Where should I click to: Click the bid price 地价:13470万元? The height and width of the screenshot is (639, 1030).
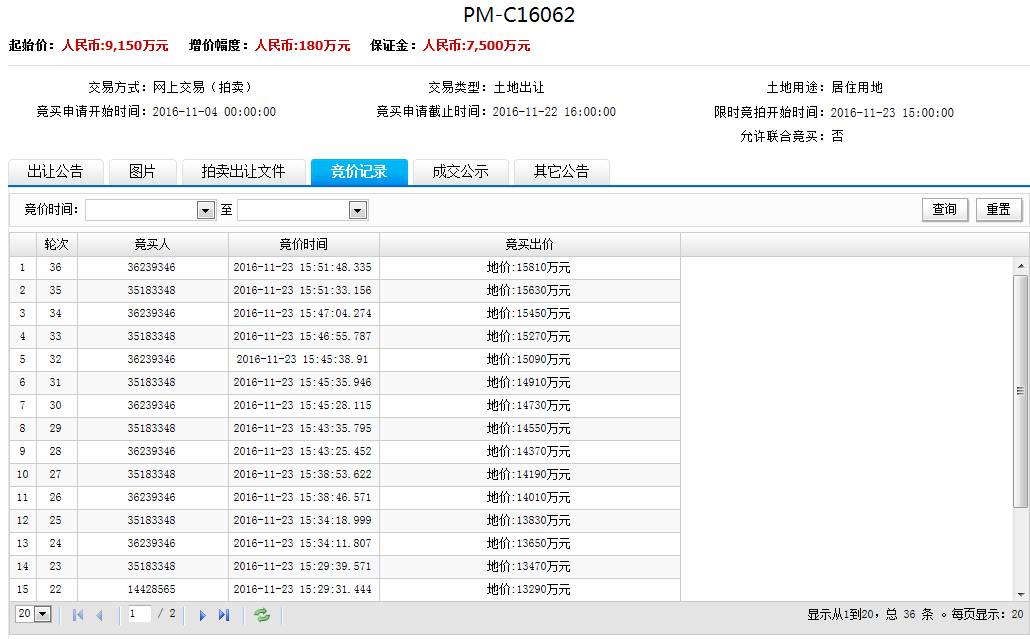[528, 566]
